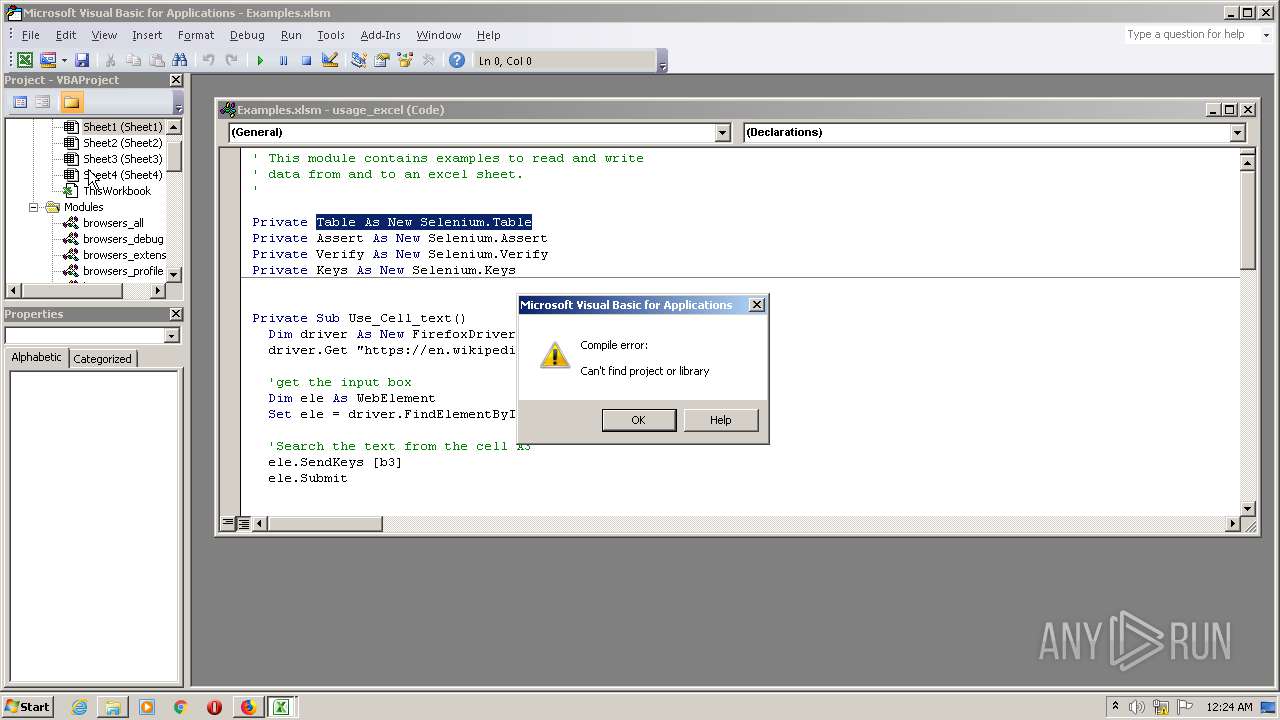Select ThisWorkbook in project tree

tap(117, 191)
